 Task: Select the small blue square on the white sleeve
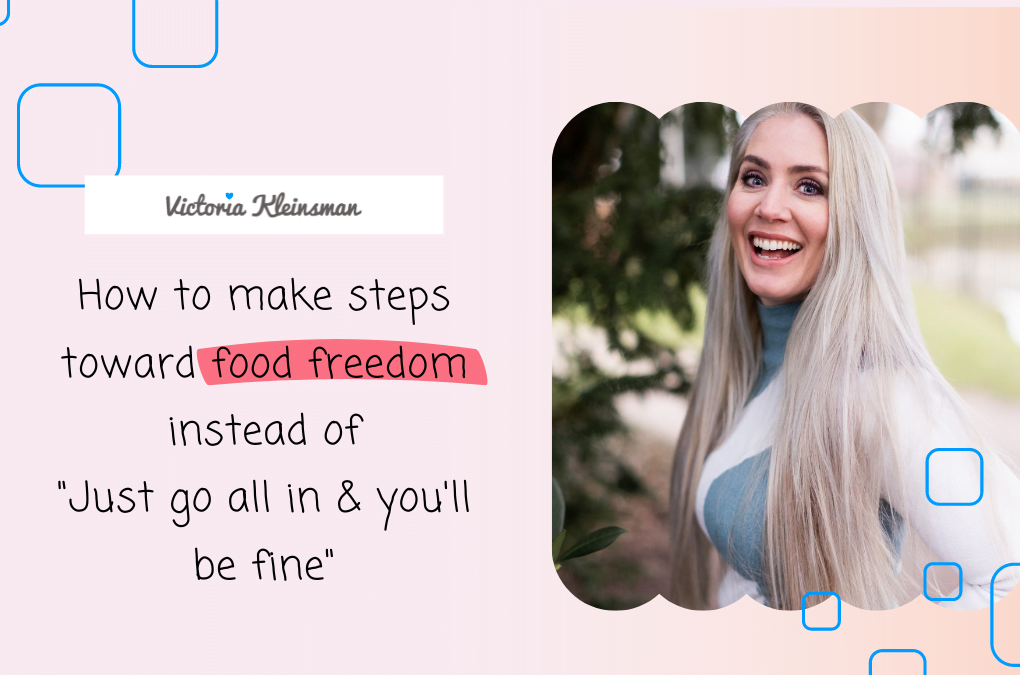943,581
